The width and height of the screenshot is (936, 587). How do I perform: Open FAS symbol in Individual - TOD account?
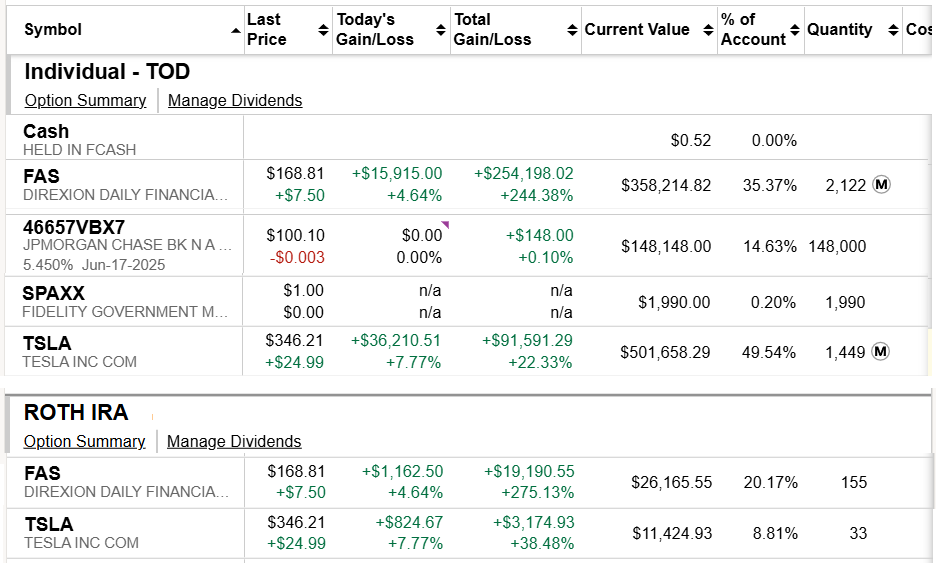(x=41, y=176)
